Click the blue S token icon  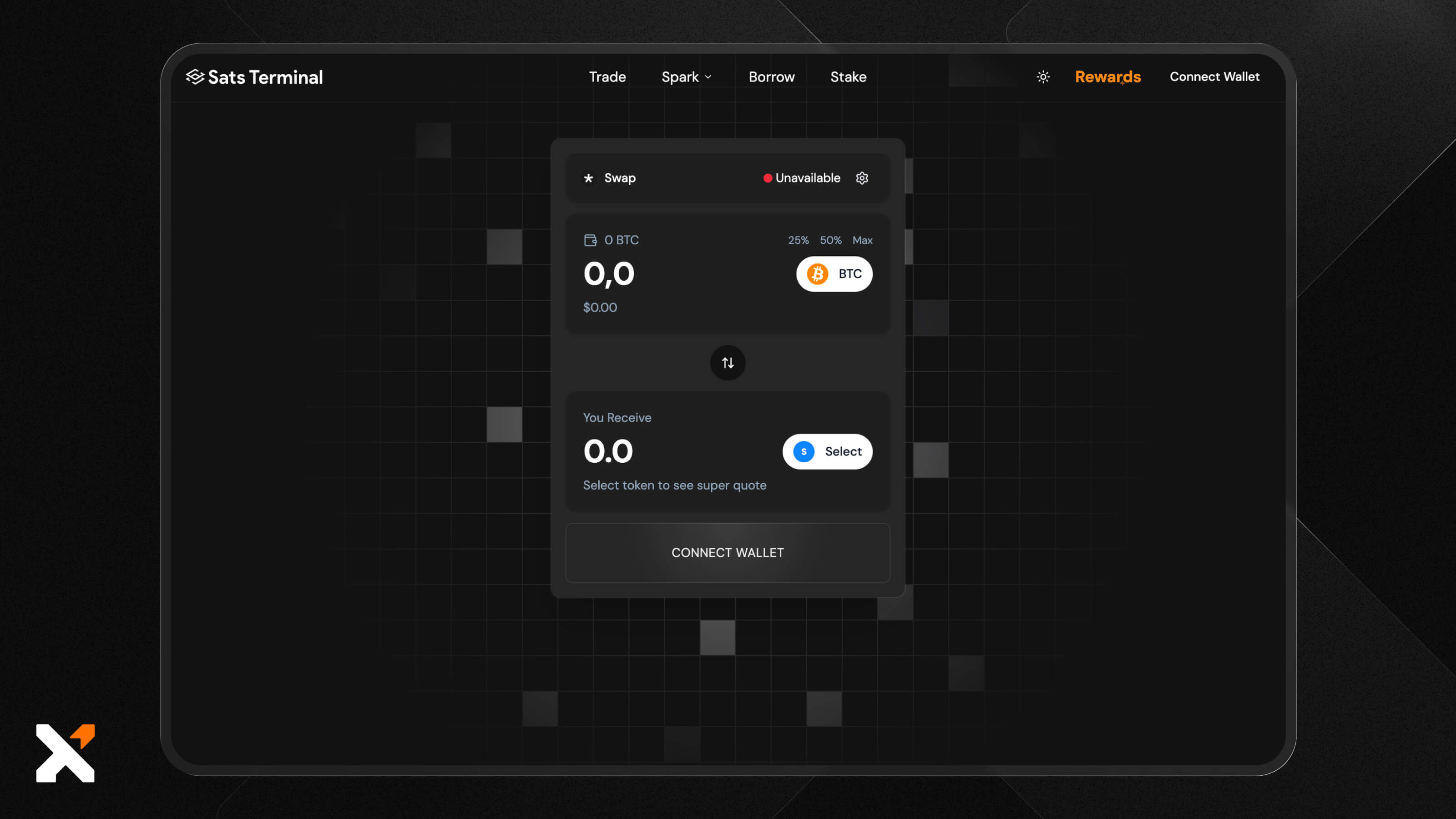(x=803, y=452)
